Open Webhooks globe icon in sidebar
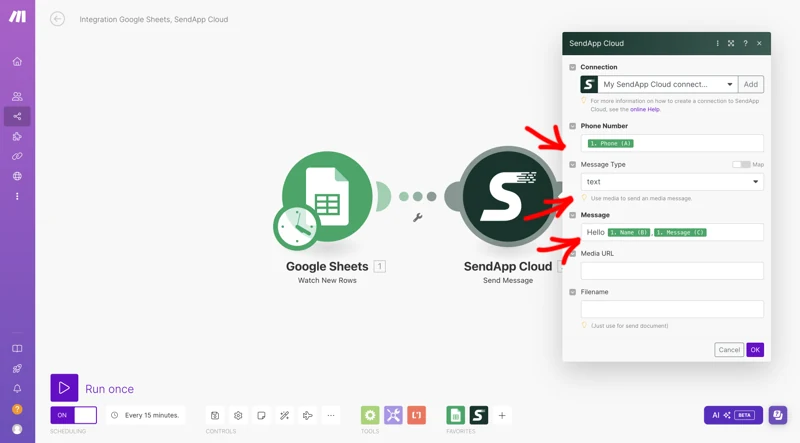 click(17, 176)
